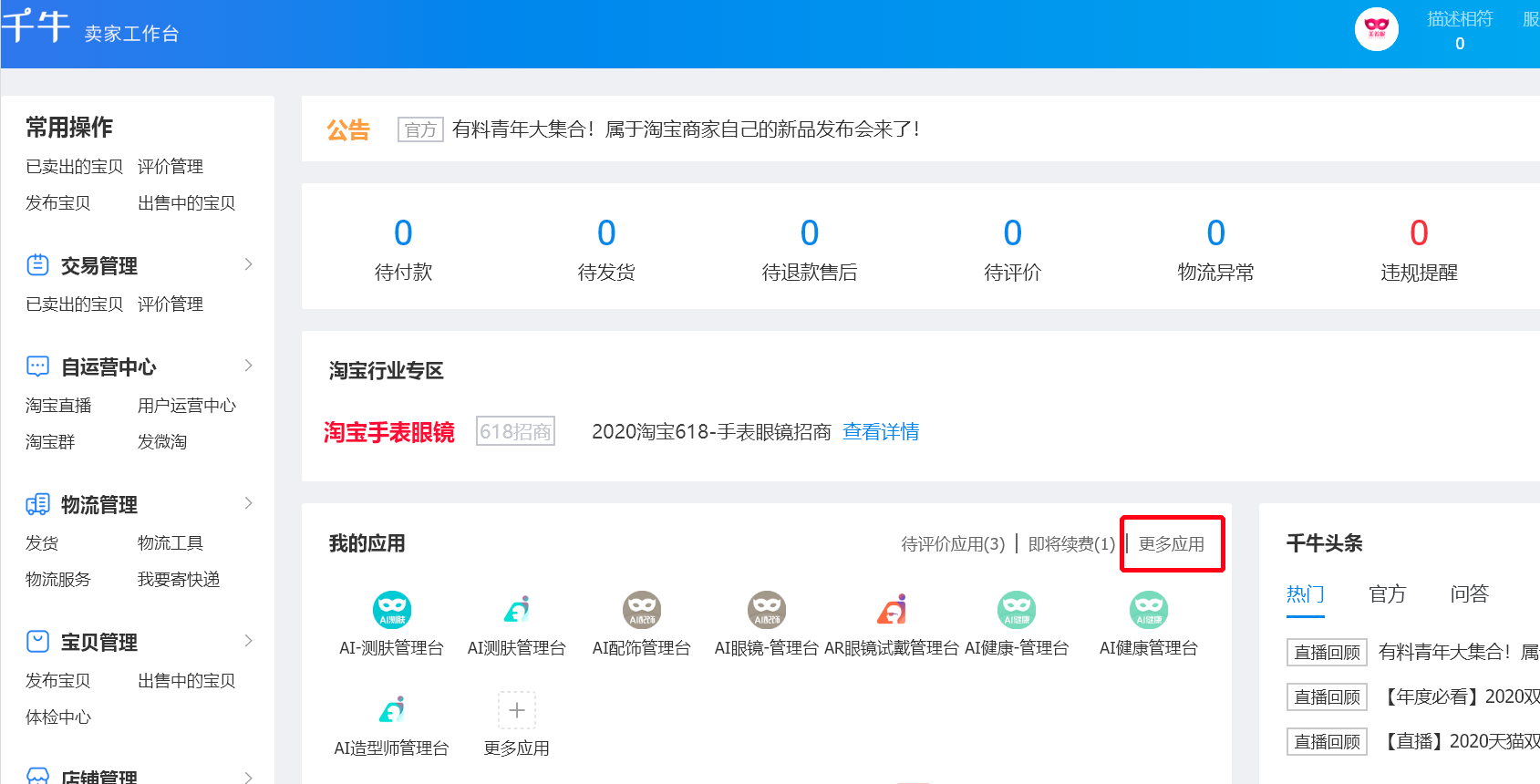Click the 物流管理 icon

pos(37,504)
